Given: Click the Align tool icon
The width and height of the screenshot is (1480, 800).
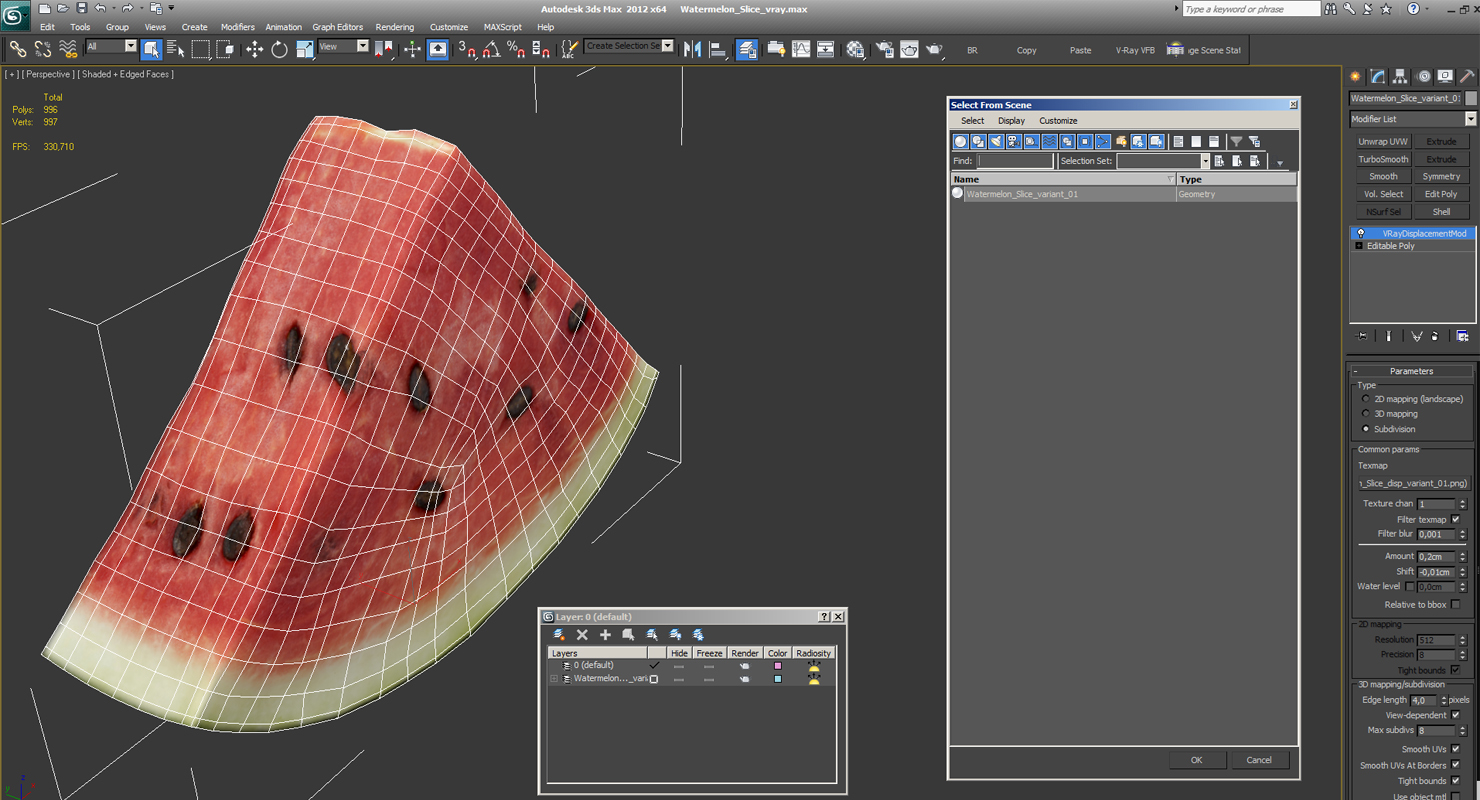Looking at the screenshot, I should pyautogui.click(x=717, y=49).
